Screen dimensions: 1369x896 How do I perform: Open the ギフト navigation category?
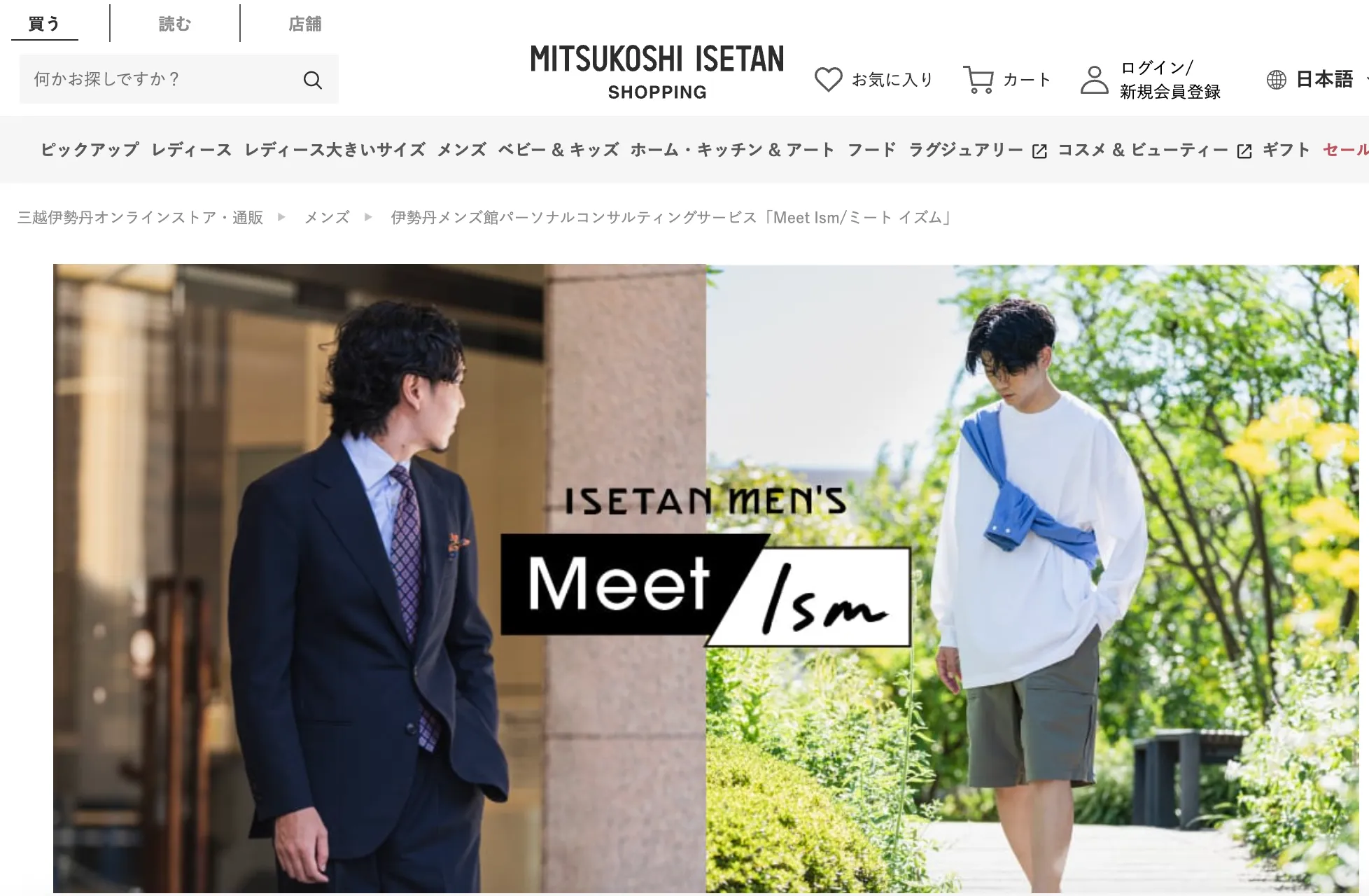click(1286, 150)
